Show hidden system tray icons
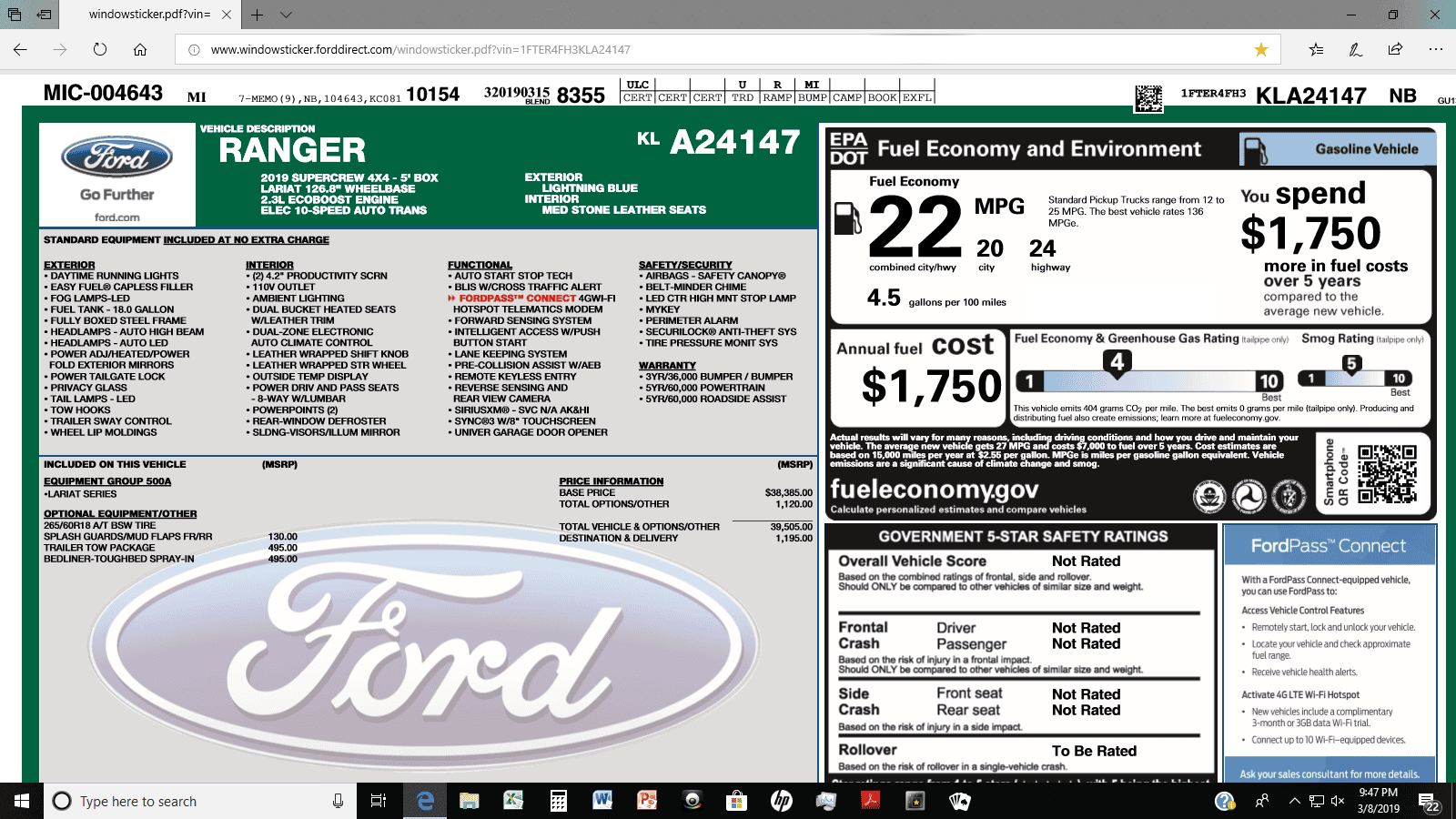 1294,801
